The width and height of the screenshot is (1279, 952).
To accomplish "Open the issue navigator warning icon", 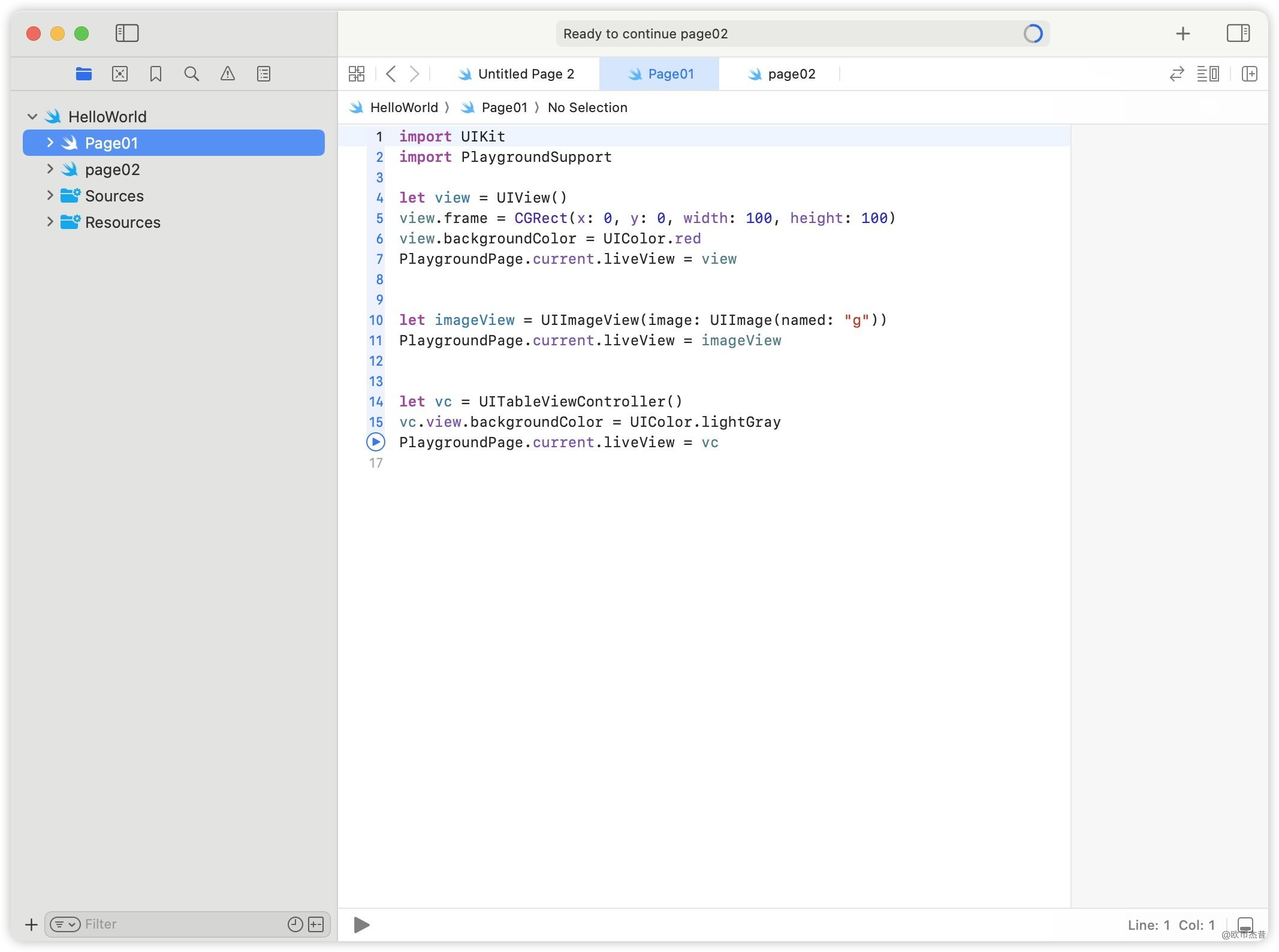I will (x=228, y=74).
